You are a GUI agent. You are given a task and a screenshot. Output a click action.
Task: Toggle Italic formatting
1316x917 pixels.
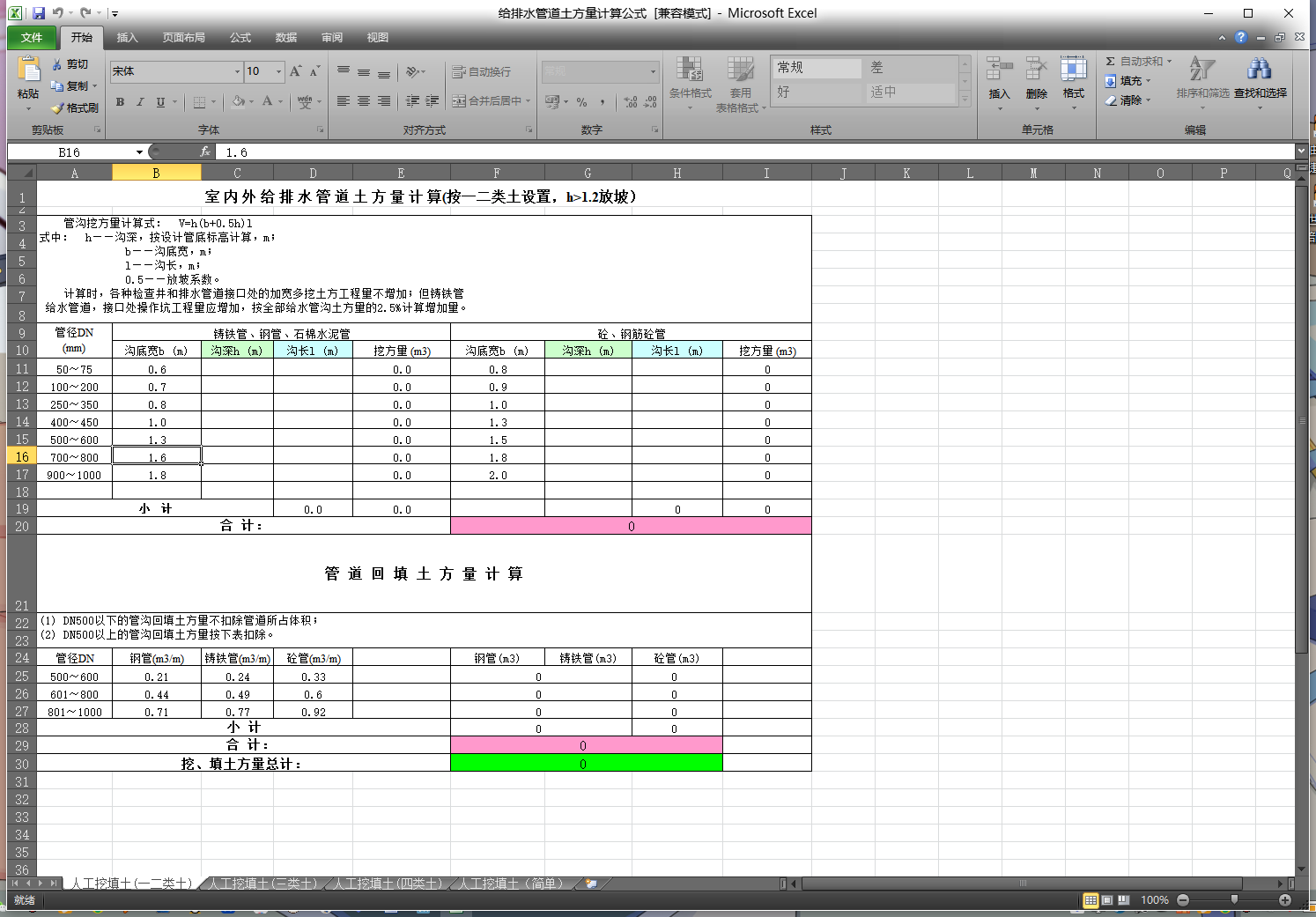click(139, 102)
